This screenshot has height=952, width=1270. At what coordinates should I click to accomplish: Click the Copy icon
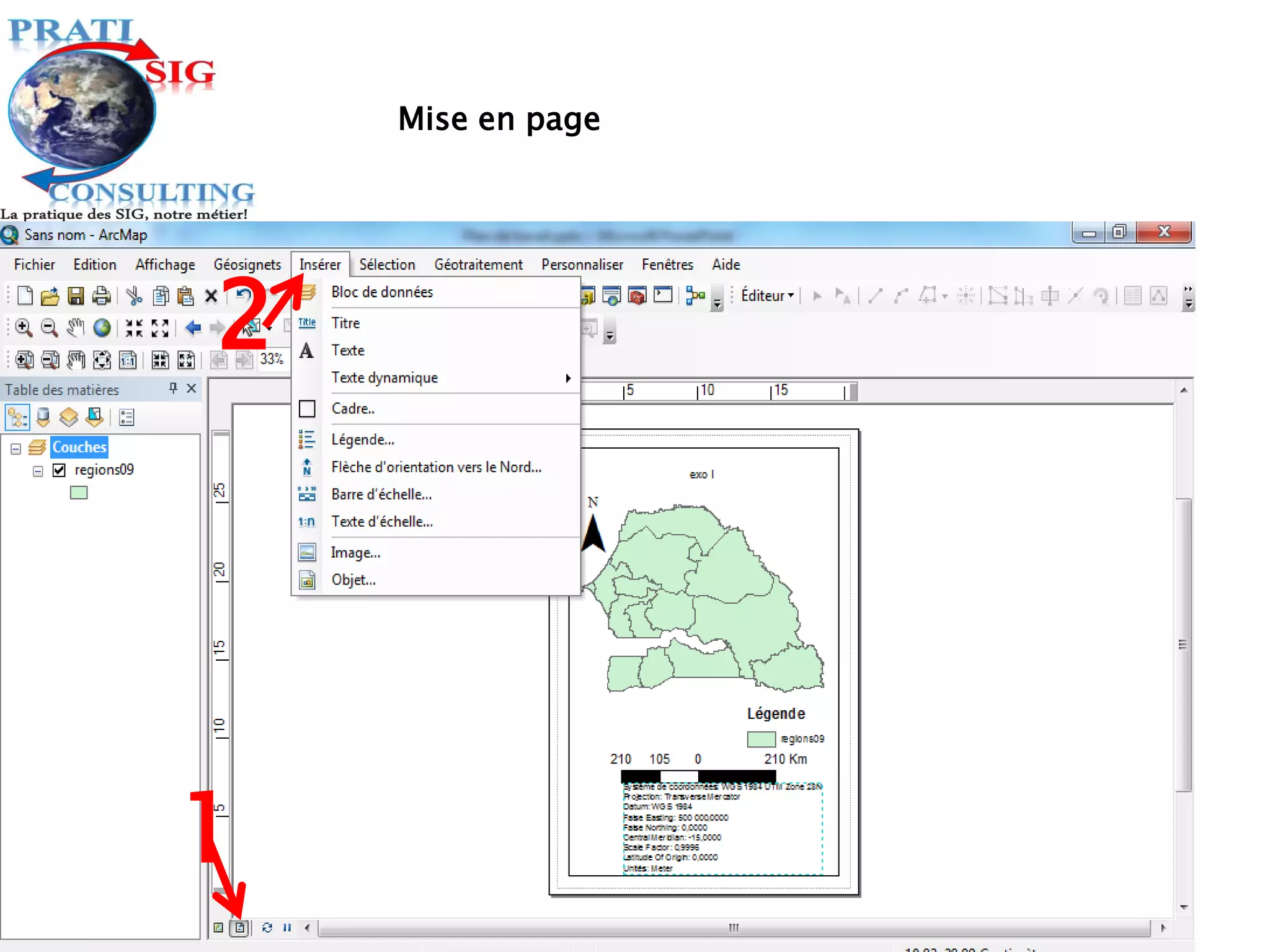click(x=161, y=296)
